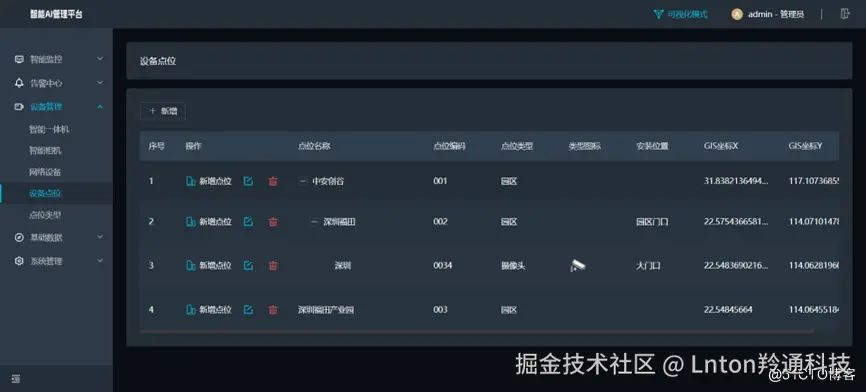Click the 新增 button above the table
866x392 pixels.
[163, 111]
